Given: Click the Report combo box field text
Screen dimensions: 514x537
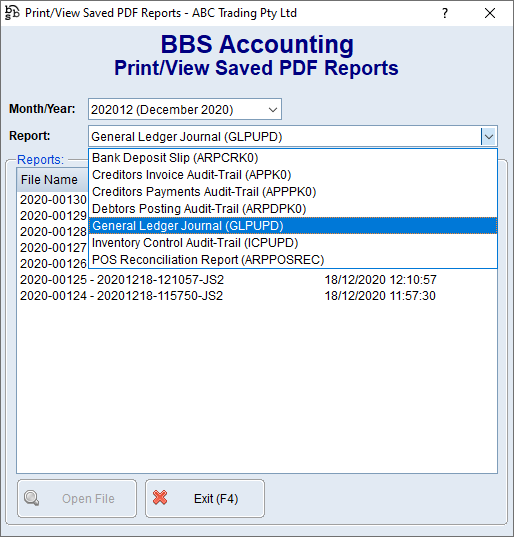Looking at the screenshot, I should [x=187, y=137].
